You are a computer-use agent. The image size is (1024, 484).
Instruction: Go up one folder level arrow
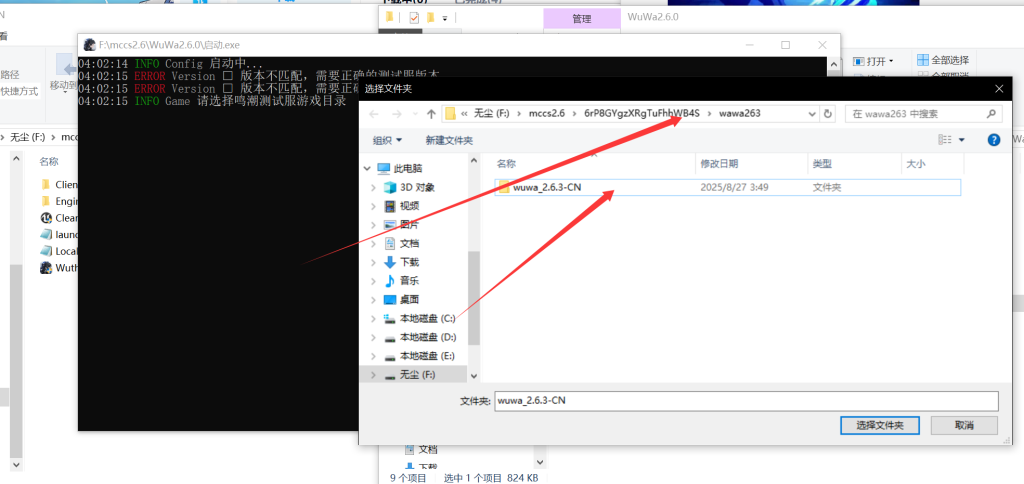431,114
